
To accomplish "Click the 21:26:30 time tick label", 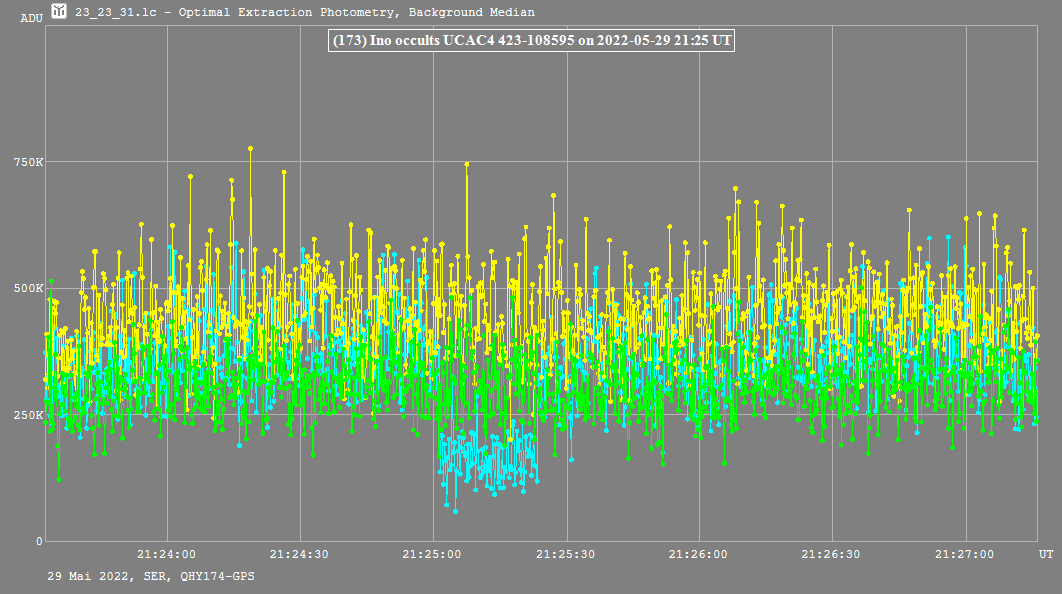I will [x=831, y=553].
